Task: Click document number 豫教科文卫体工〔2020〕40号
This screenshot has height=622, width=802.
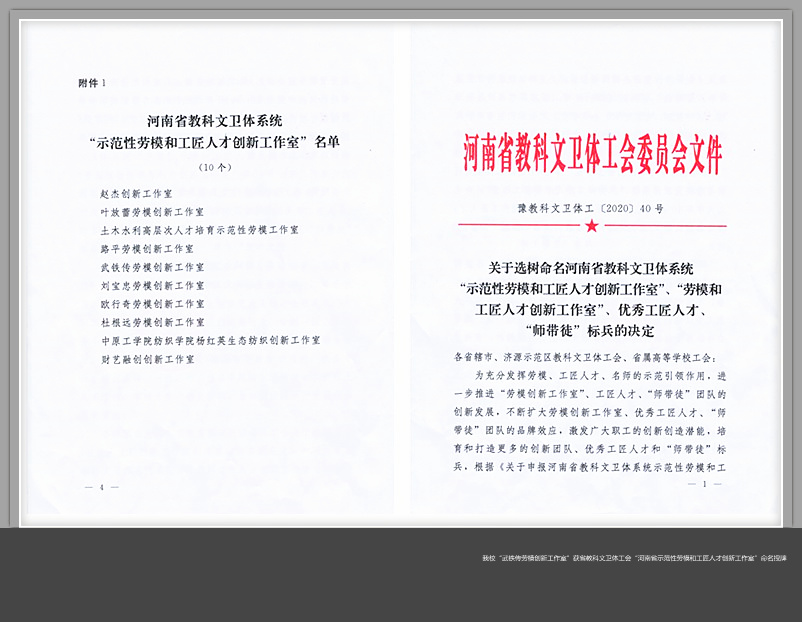Action: click(590, 209)
